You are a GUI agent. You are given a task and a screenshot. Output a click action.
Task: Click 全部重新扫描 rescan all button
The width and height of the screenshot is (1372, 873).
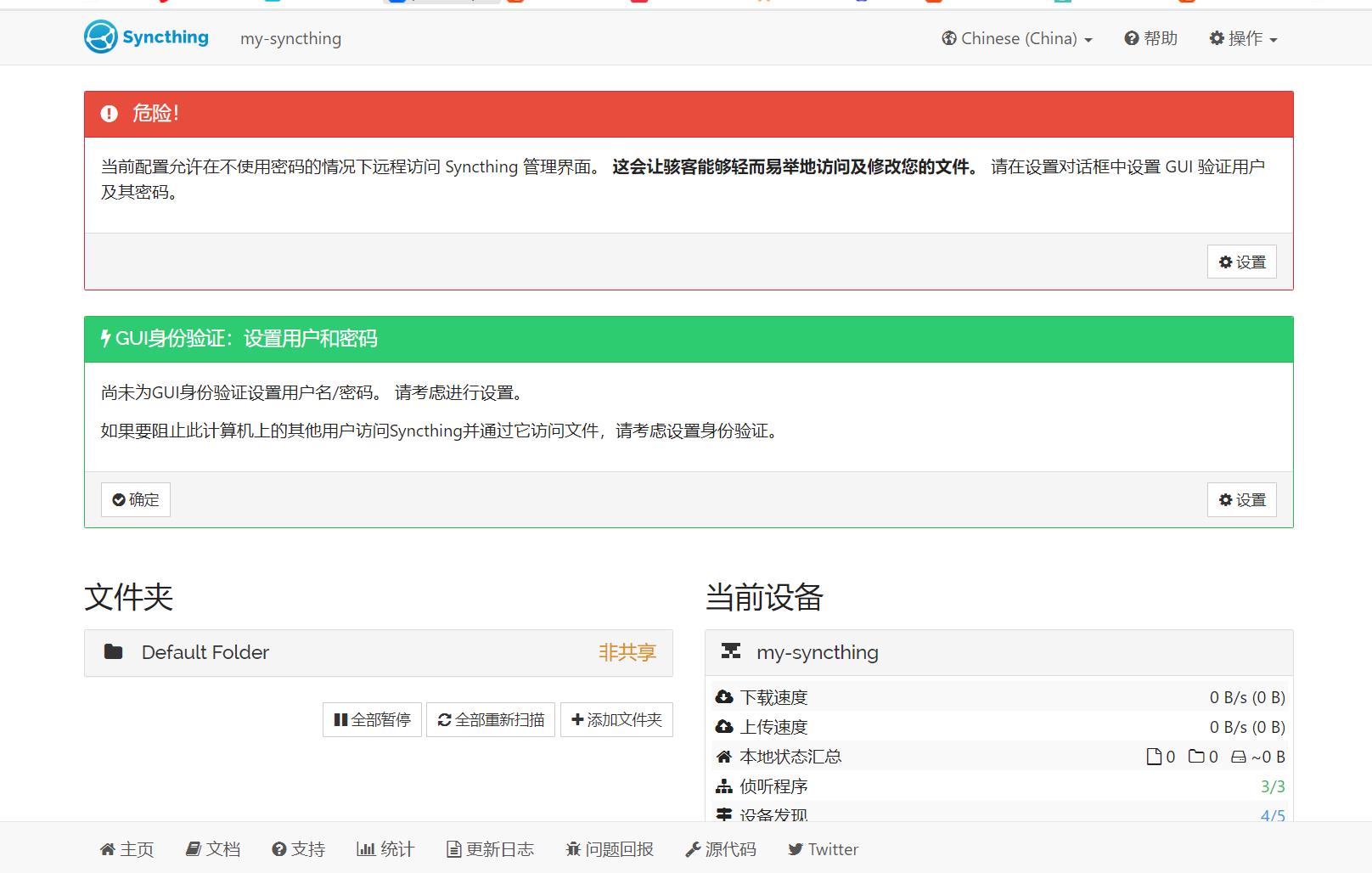[x=491, y=719]
